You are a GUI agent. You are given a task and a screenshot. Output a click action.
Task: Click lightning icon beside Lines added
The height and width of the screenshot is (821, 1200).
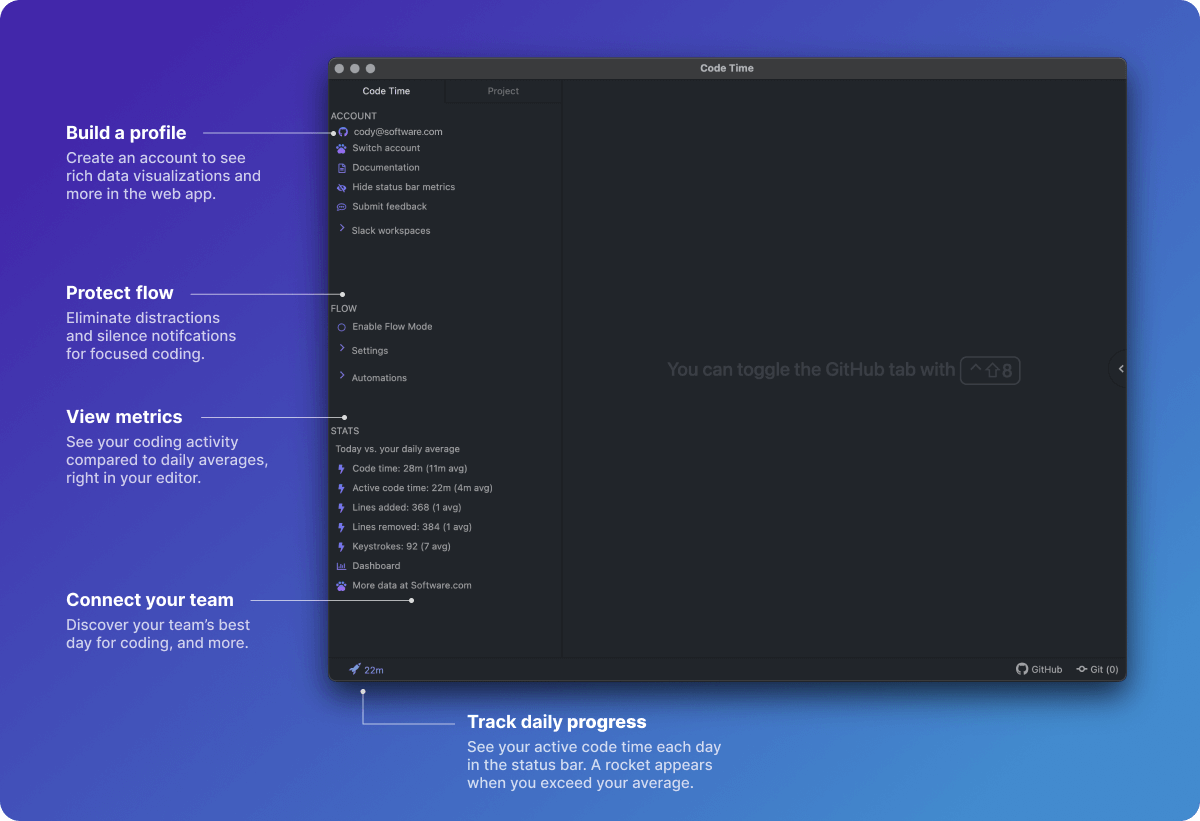coord(342,508)
